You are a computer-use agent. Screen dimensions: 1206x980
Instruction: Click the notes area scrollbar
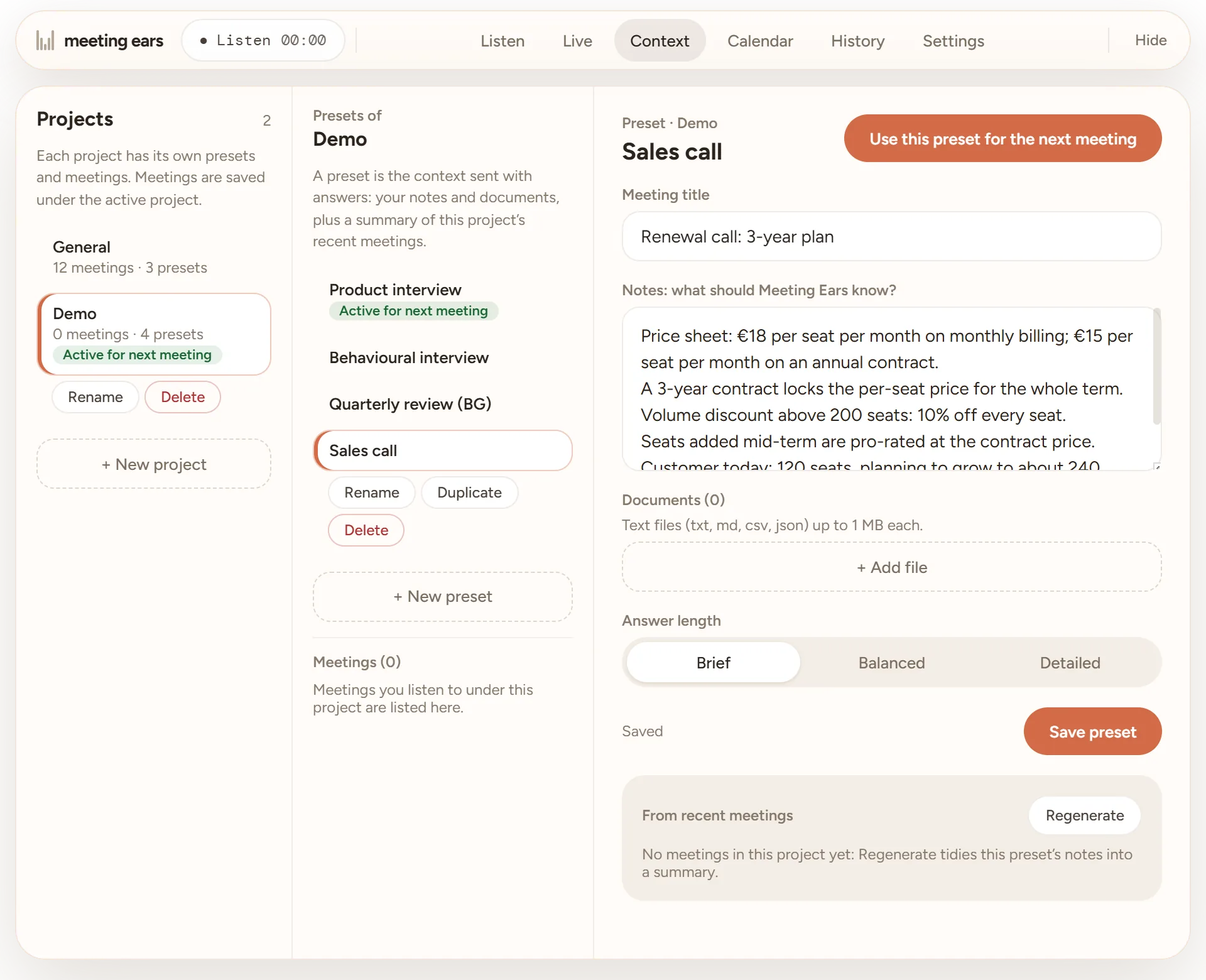tap(1156, 366)
